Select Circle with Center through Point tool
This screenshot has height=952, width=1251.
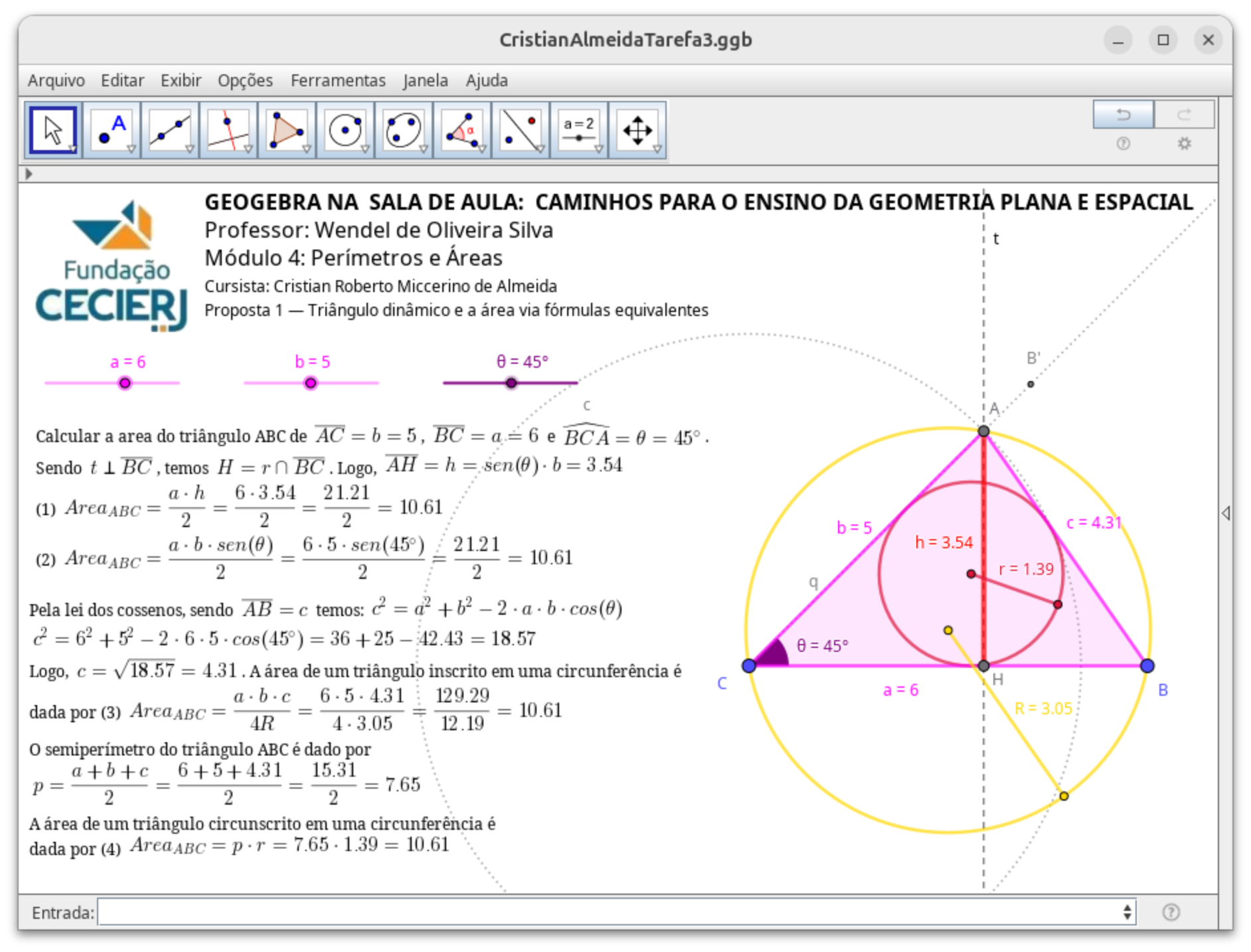[x=345, y=130]
